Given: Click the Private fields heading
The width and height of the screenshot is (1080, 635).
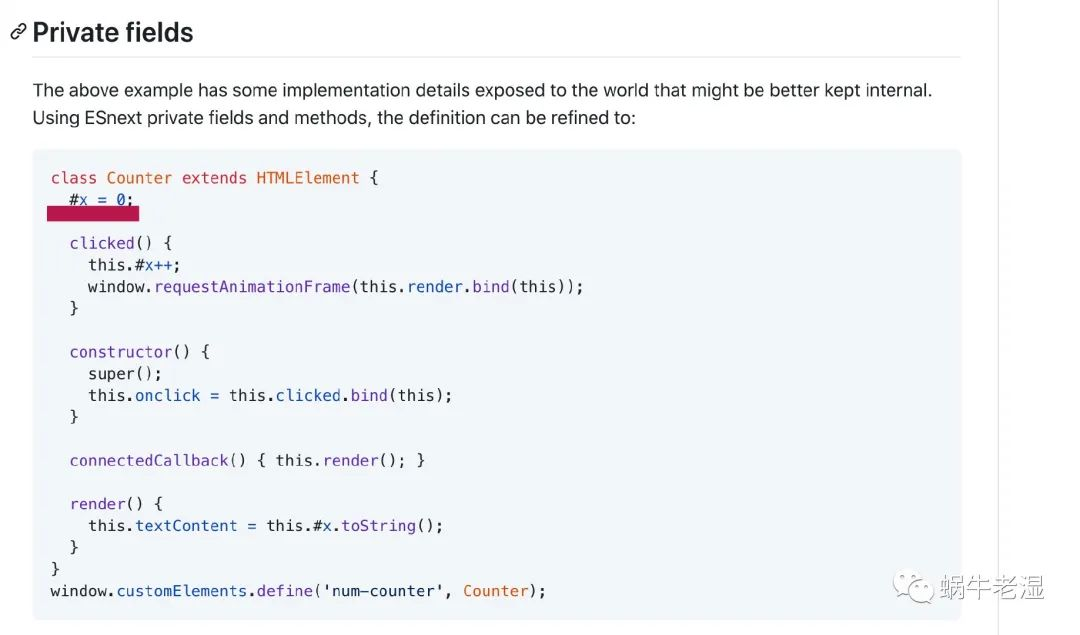Looking at the screenshot, I should click(113, 32).
